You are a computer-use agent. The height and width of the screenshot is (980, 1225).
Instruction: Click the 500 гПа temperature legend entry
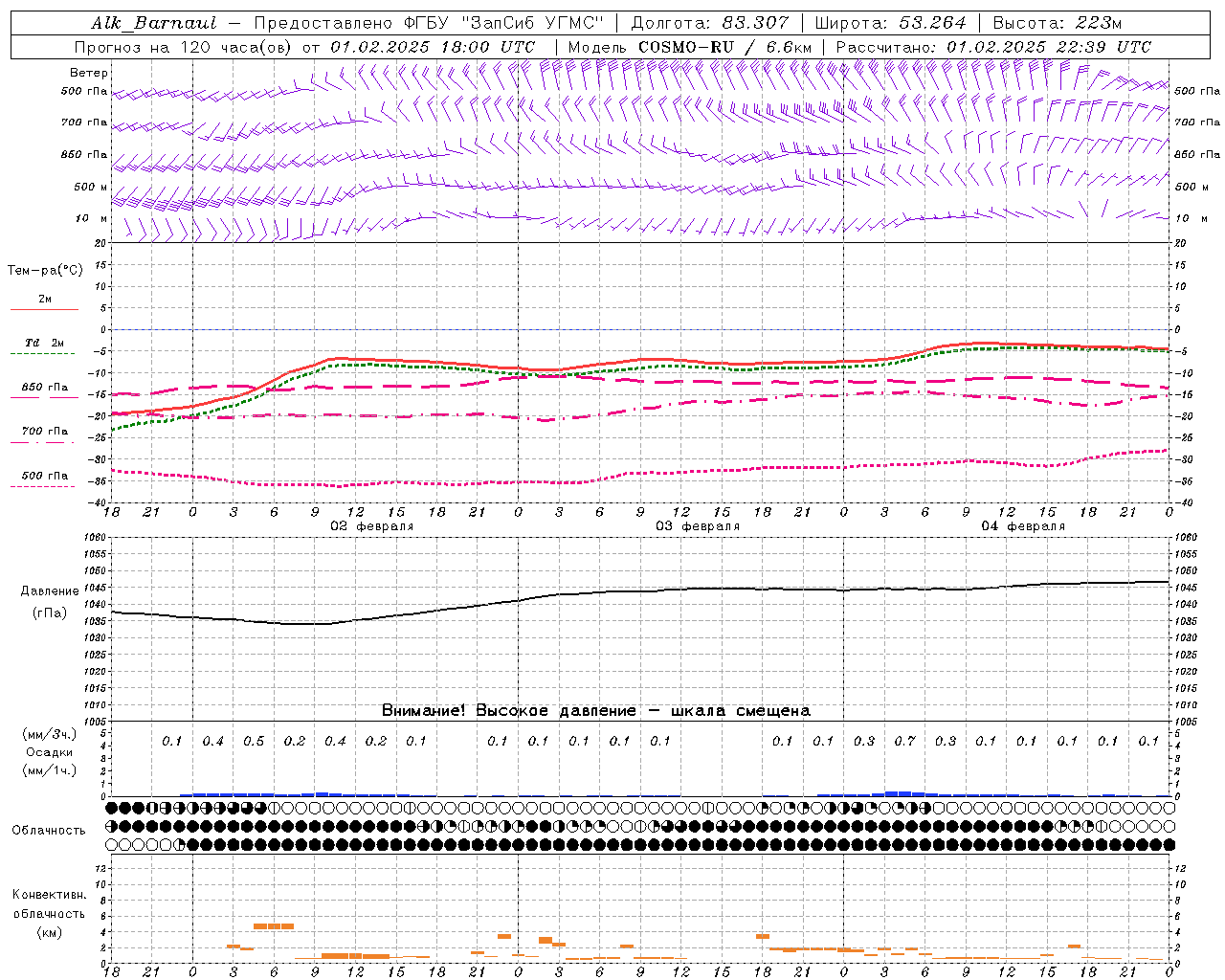tap(44, 475)
